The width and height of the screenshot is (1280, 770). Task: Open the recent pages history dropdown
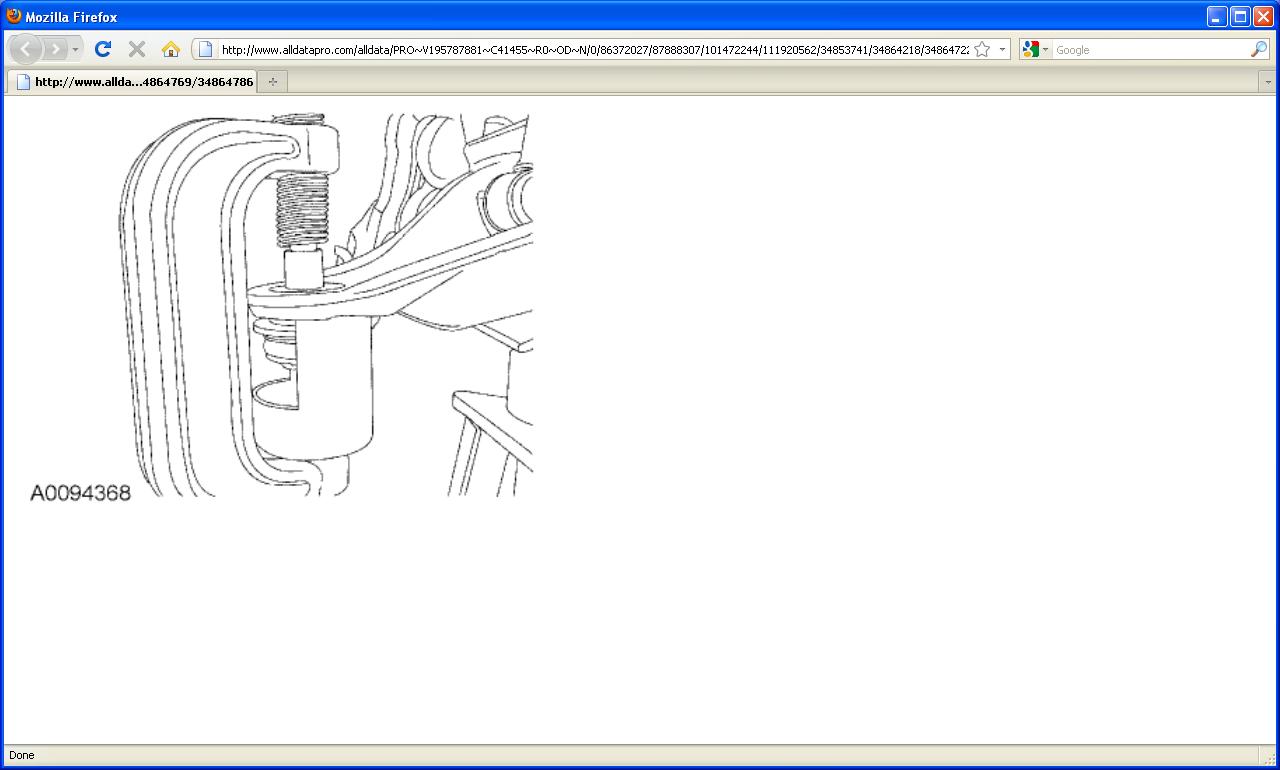point(75,49)
